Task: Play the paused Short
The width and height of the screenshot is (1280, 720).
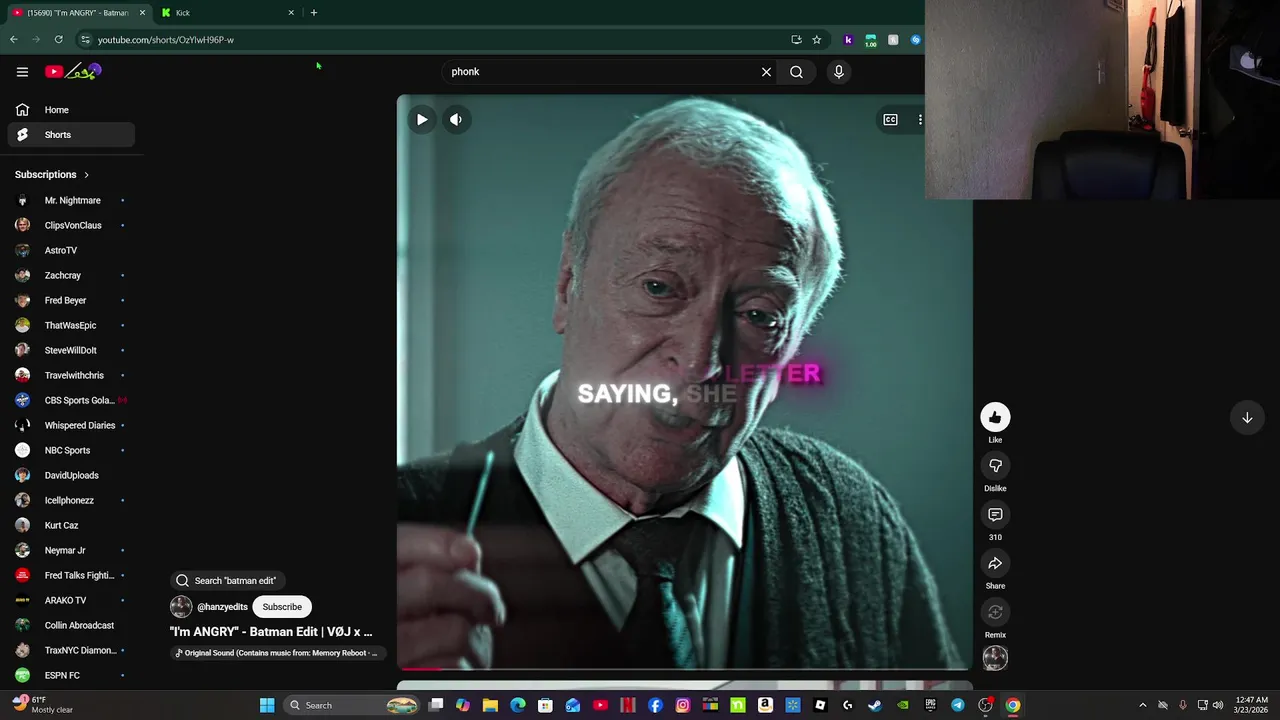Action: point(422,119)
